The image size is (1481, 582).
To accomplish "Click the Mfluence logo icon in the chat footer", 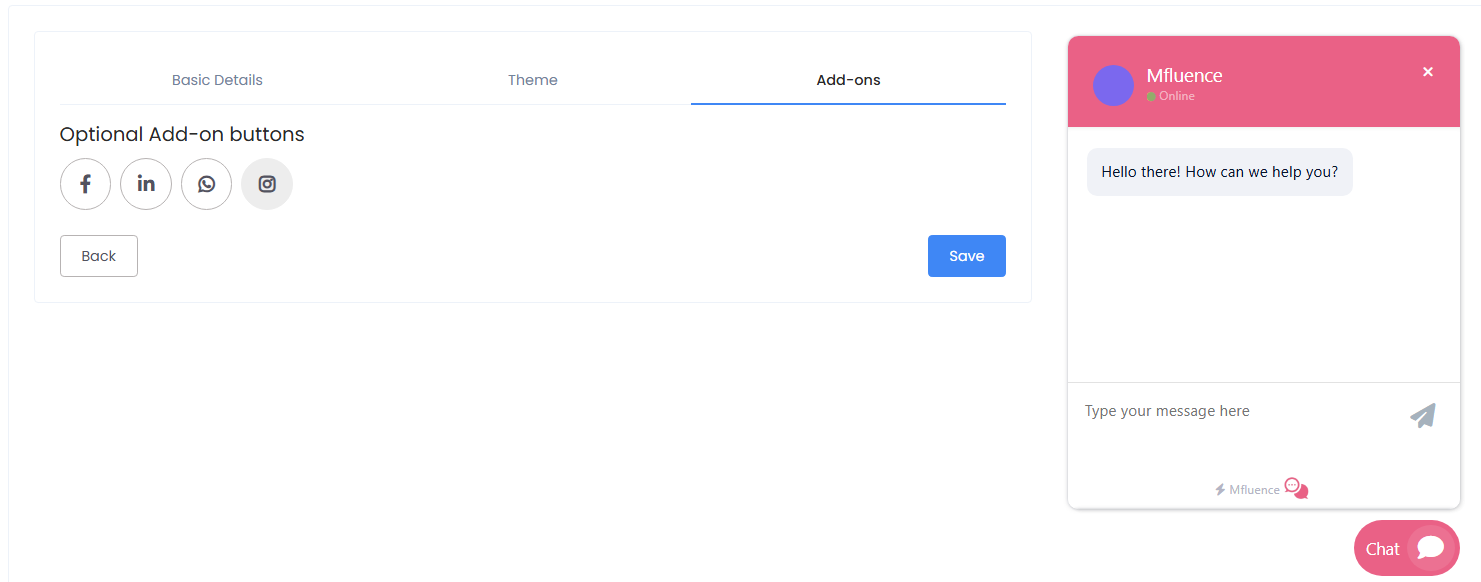I will coord(1296,488).
